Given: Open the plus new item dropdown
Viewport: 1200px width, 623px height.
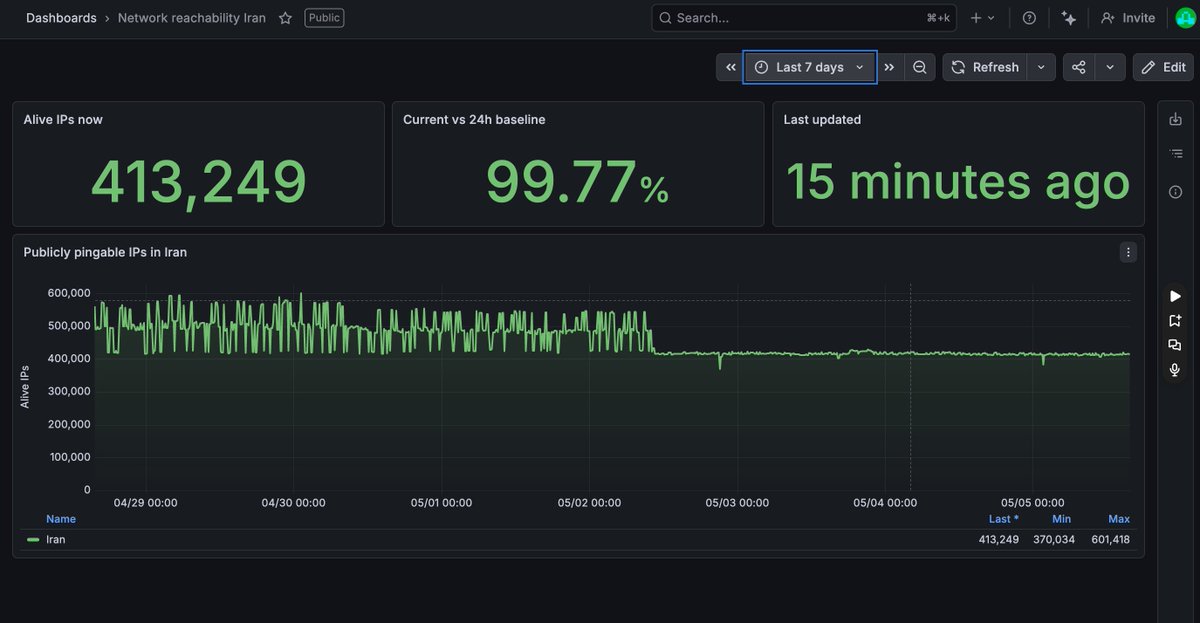Looking at the screenshot, I should point(983,18).
